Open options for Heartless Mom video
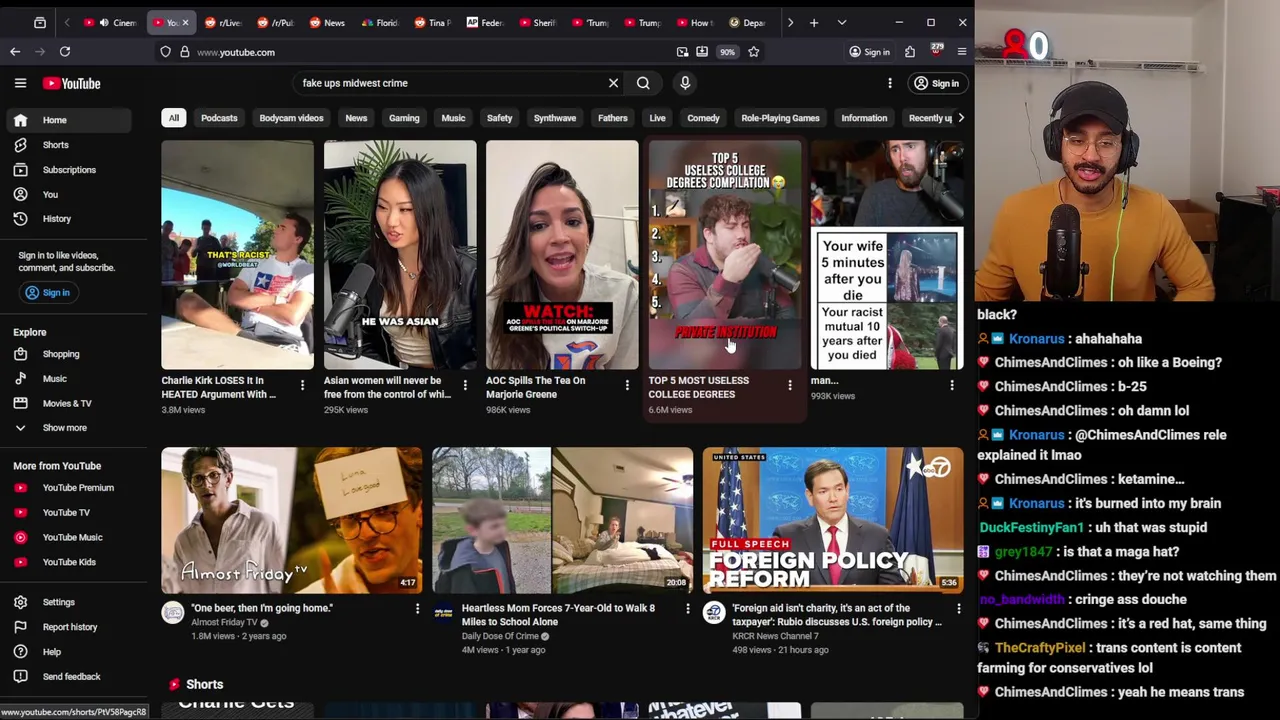 click(687, 609)
